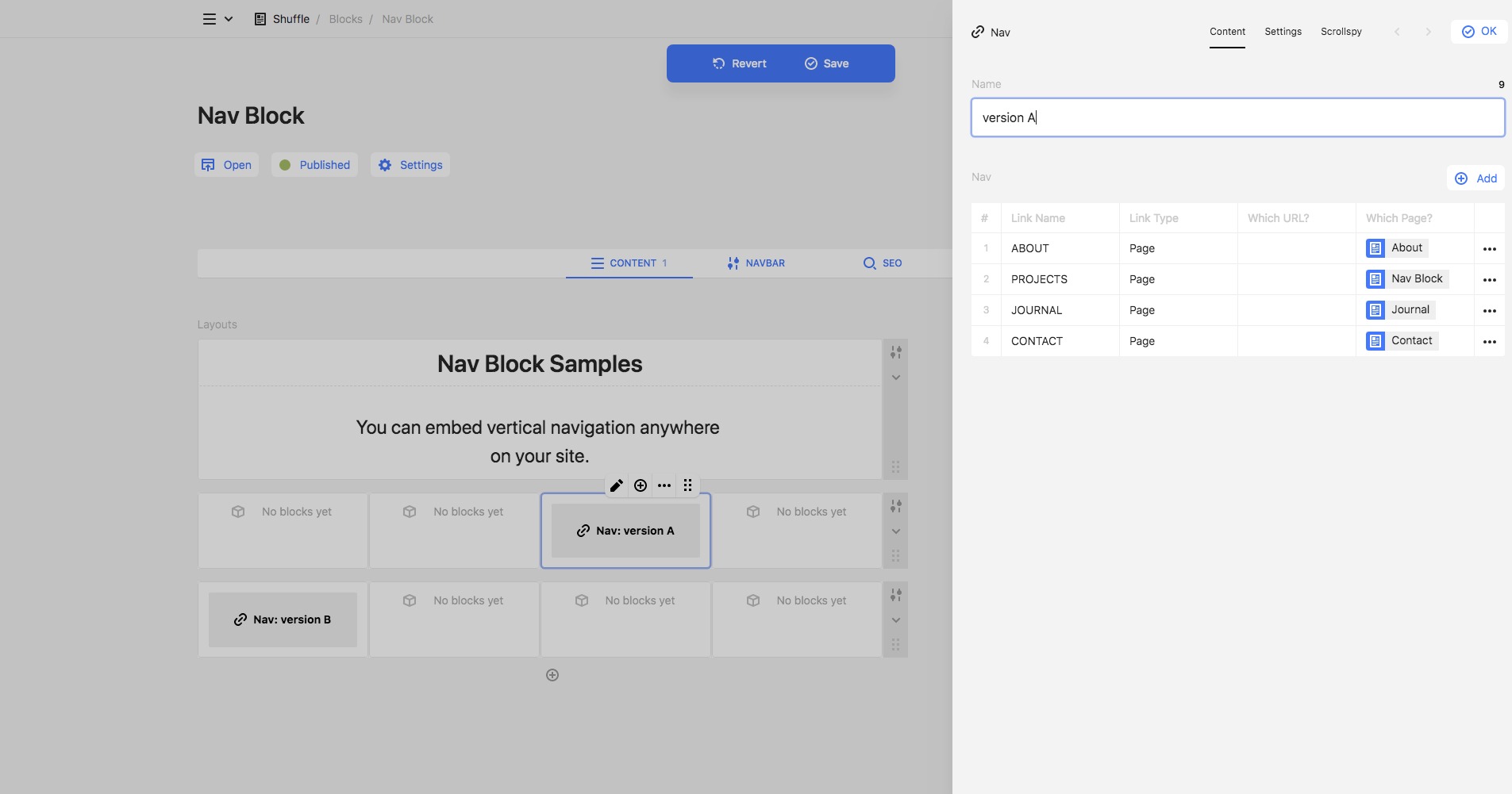The height and width of the screenshot is (794, 1512).
Task: Switch to the Settings tab in Nav panel
Action: (x=1283, y=32)
